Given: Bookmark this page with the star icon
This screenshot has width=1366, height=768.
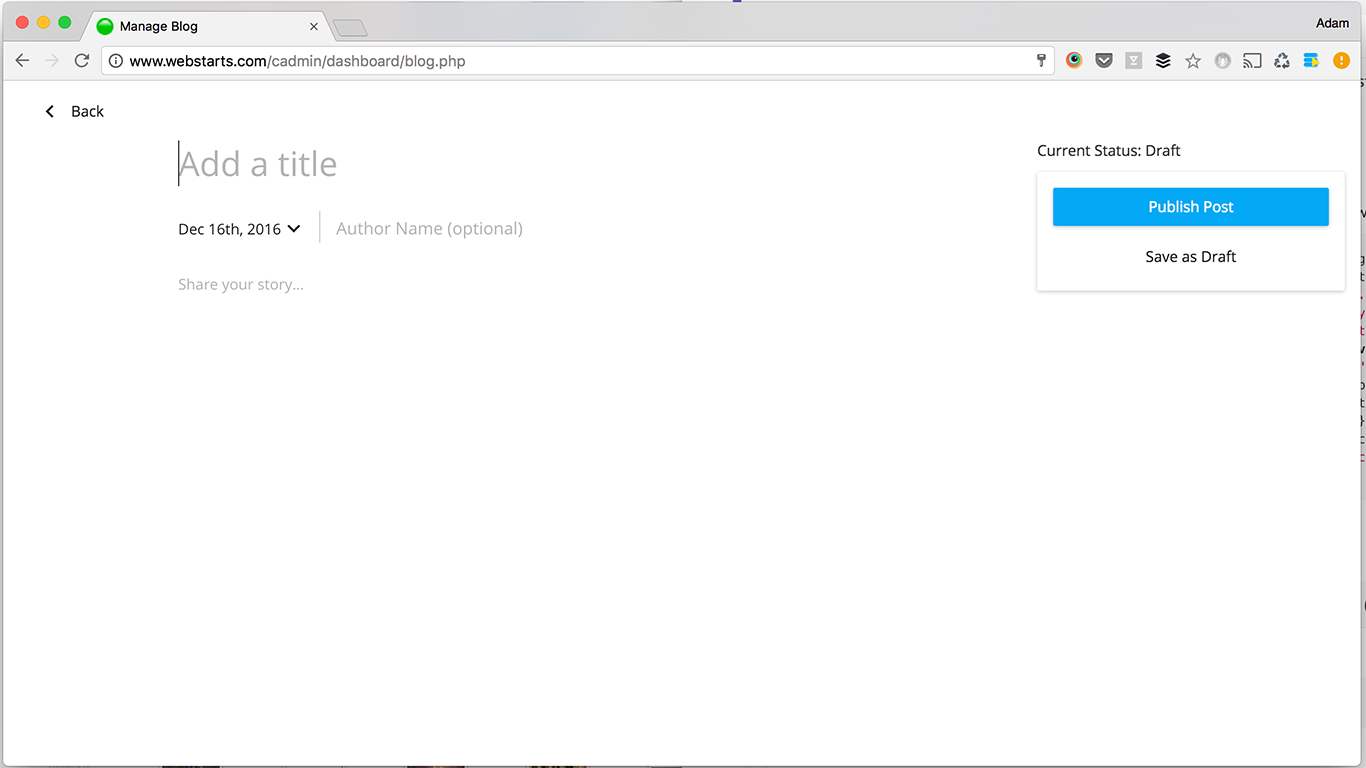Looking at the screenshot, I should (x=1192, y=60).
